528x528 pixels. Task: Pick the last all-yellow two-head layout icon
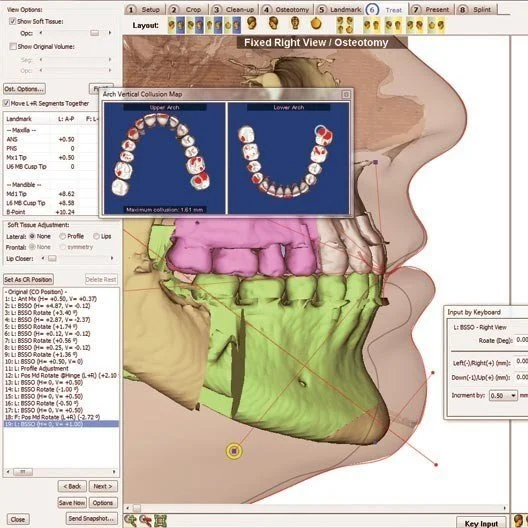436,25
